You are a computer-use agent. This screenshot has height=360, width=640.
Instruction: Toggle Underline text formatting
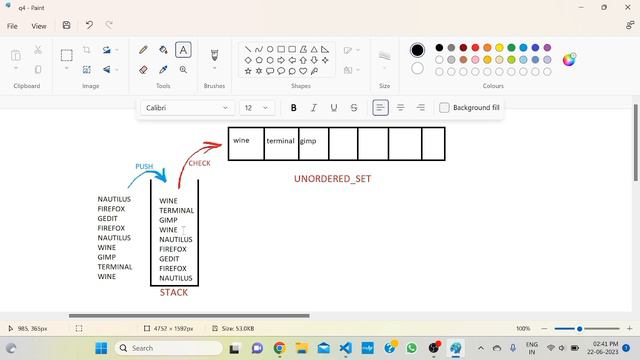(x=334, y=108)
